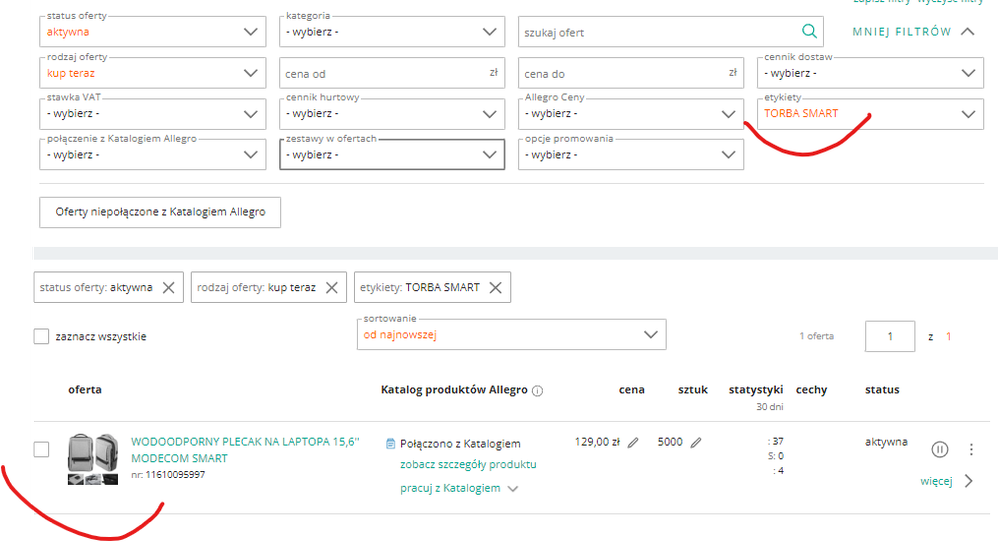Click the 'cena od' input field
Image resolution: width=998 pixels, height=542 pixels.
(381, 73)
